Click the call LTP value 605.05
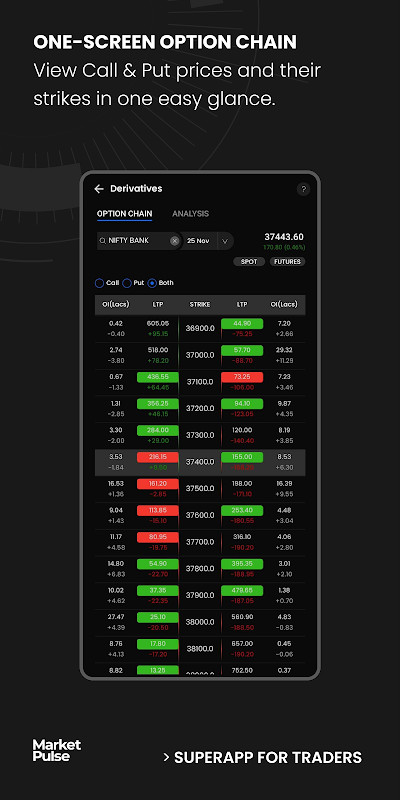The image size is (400, 800). pos(158,323)
